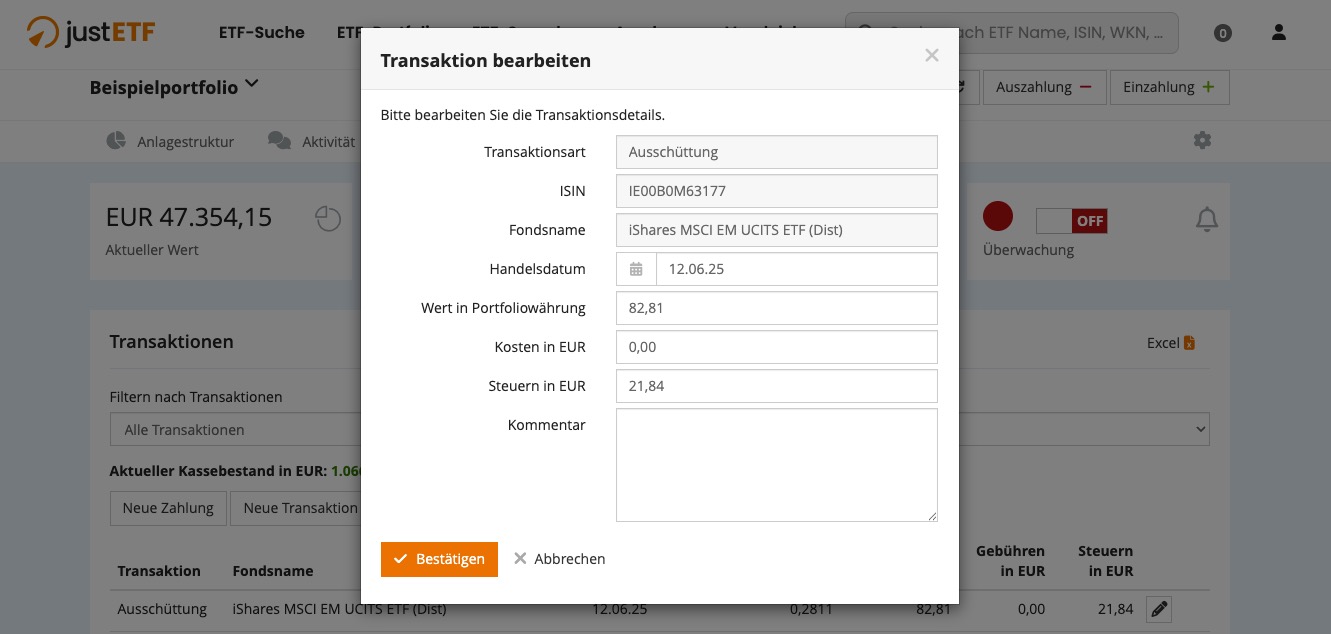Viewport: 1331px width, 634px height.
Task: Click Abbrechen to cancel editing
Action: 559,559
